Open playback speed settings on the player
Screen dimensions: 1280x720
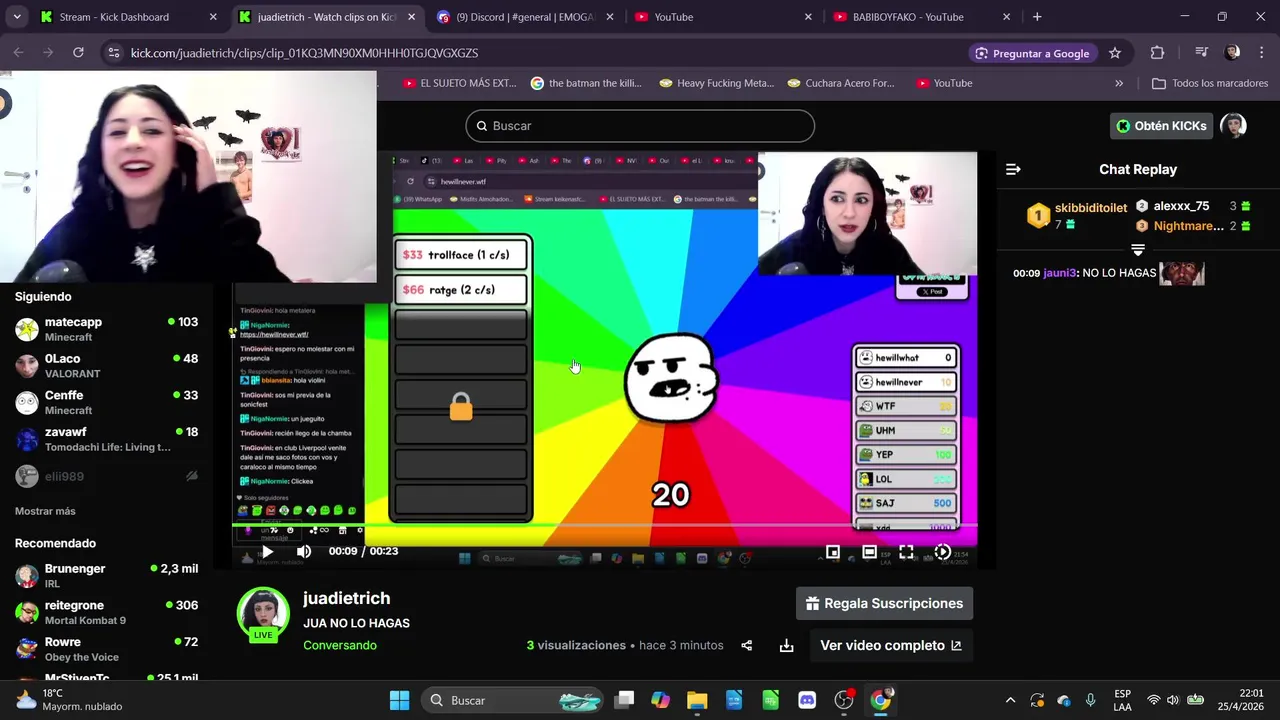tap(942, 552)
